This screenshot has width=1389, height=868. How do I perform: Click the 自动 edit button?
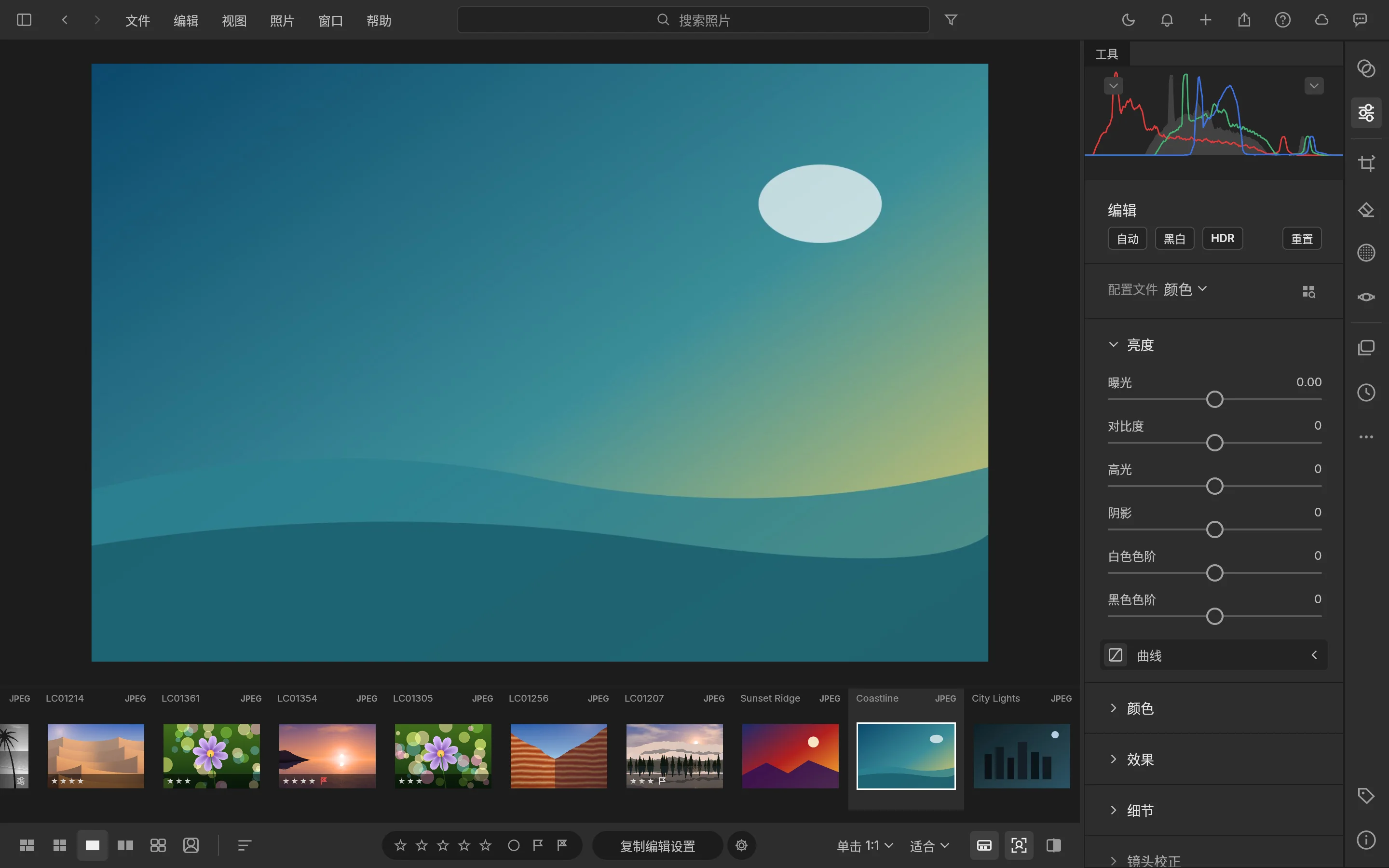[1127, 238]
